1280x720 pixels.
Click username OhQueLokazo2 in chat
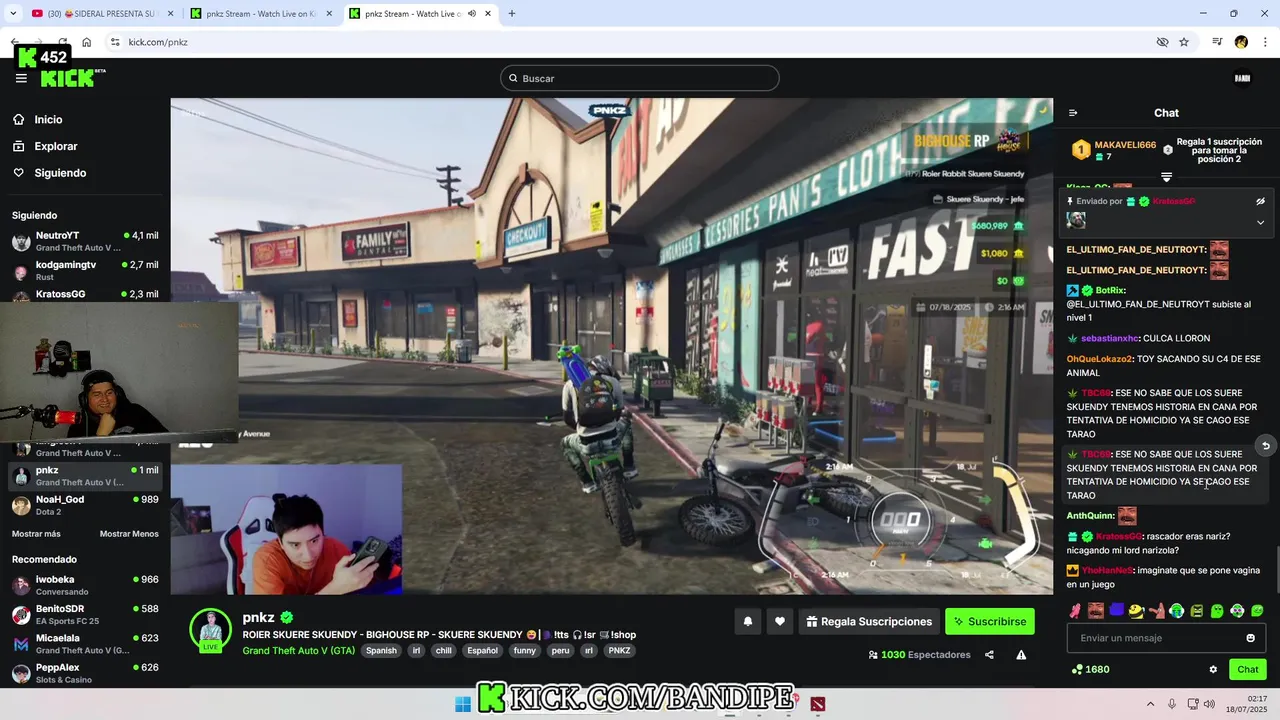click(1099, 358)
